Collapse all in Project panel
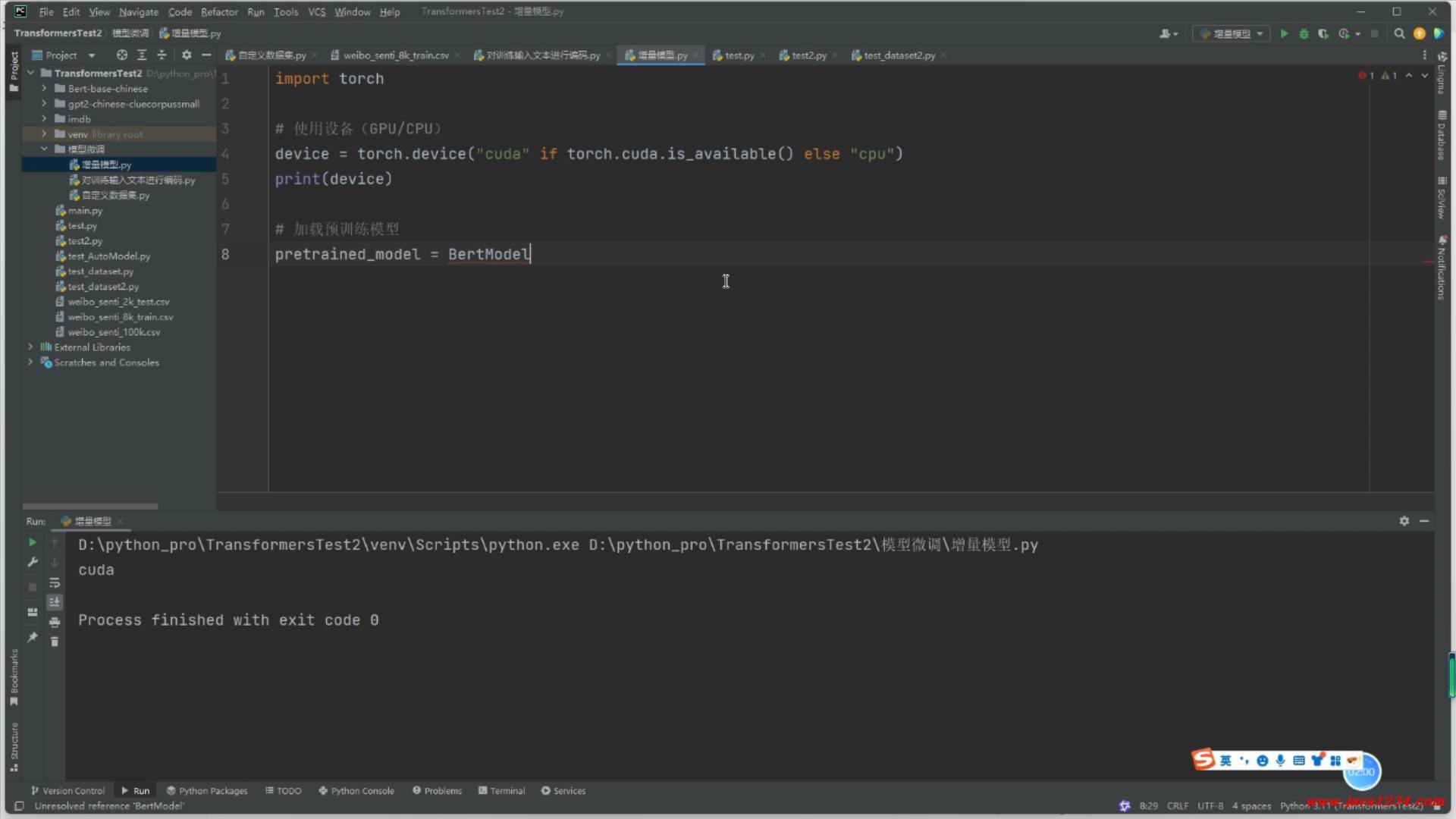Screen dimensions: 1456x819 click(x=162, y=55)
